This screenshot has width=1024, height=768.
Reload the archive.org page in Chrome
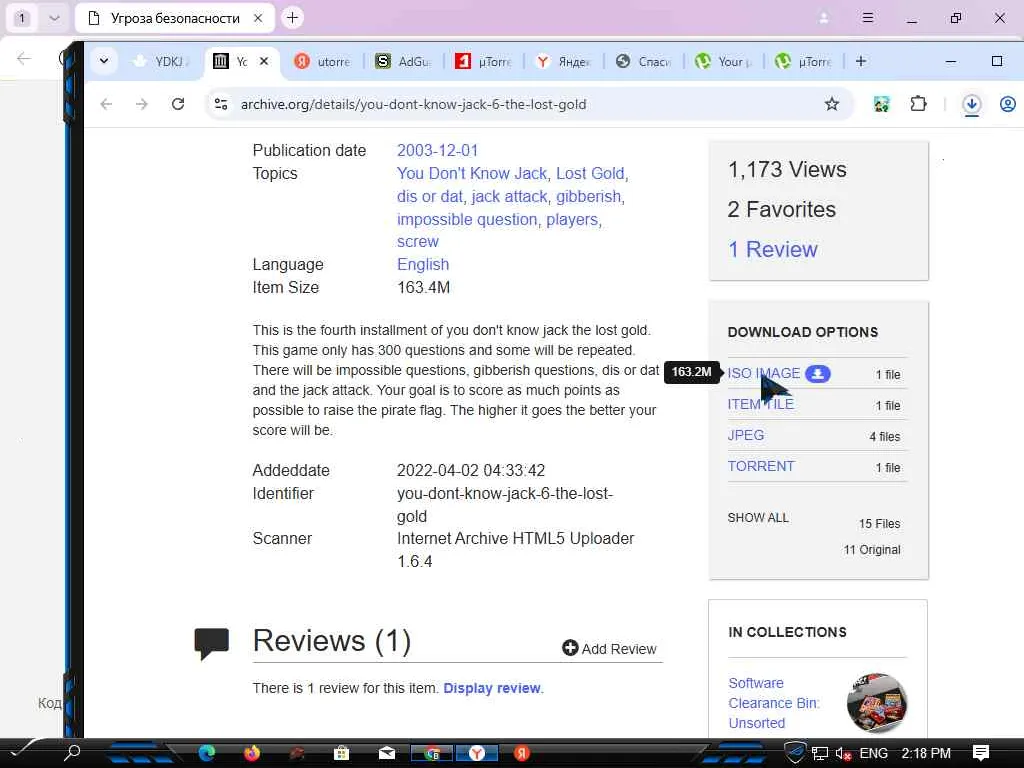click(178, 104)
